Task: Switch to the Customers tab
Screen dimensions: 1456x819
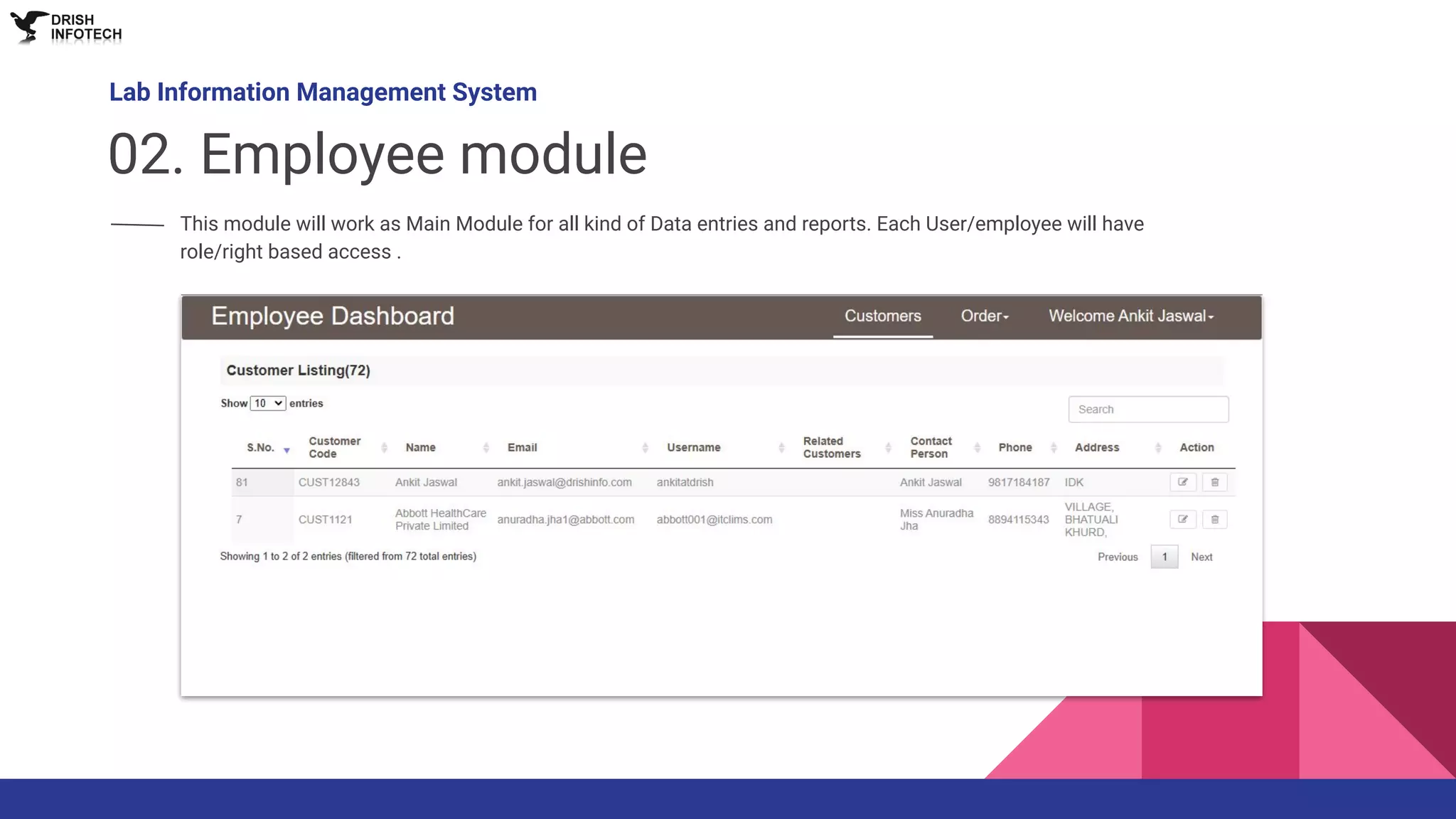Action: click(882, 316)
